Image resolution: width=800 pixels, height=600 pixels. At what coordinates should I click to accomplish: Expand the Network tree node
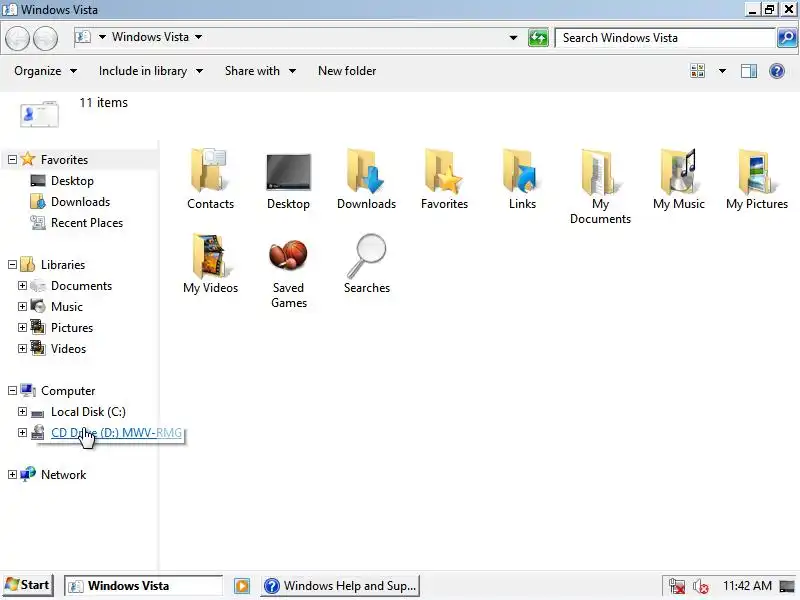coord(12,474)
